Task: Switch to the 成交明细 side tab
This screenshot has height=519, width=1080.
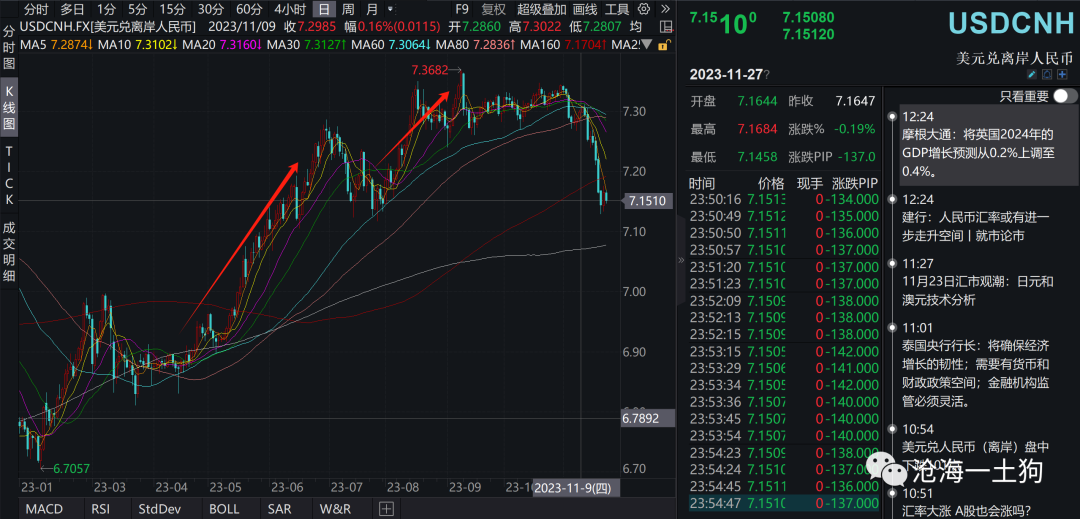Action: (9, 251)
